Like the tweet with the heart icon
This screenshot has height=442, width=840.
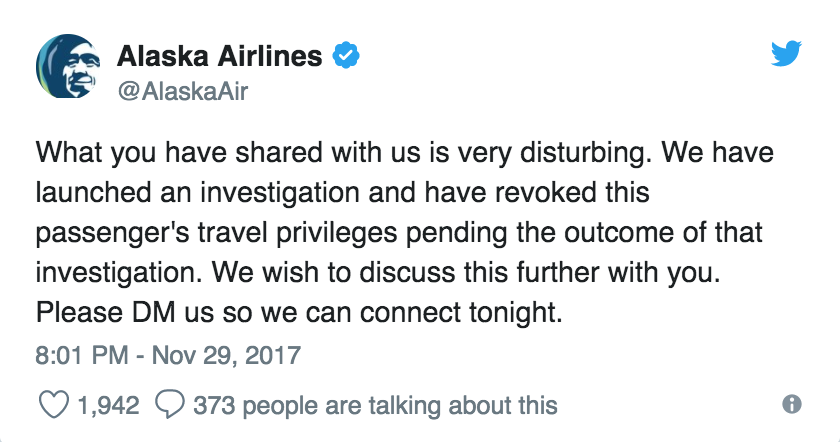click(x=54, y=404)
